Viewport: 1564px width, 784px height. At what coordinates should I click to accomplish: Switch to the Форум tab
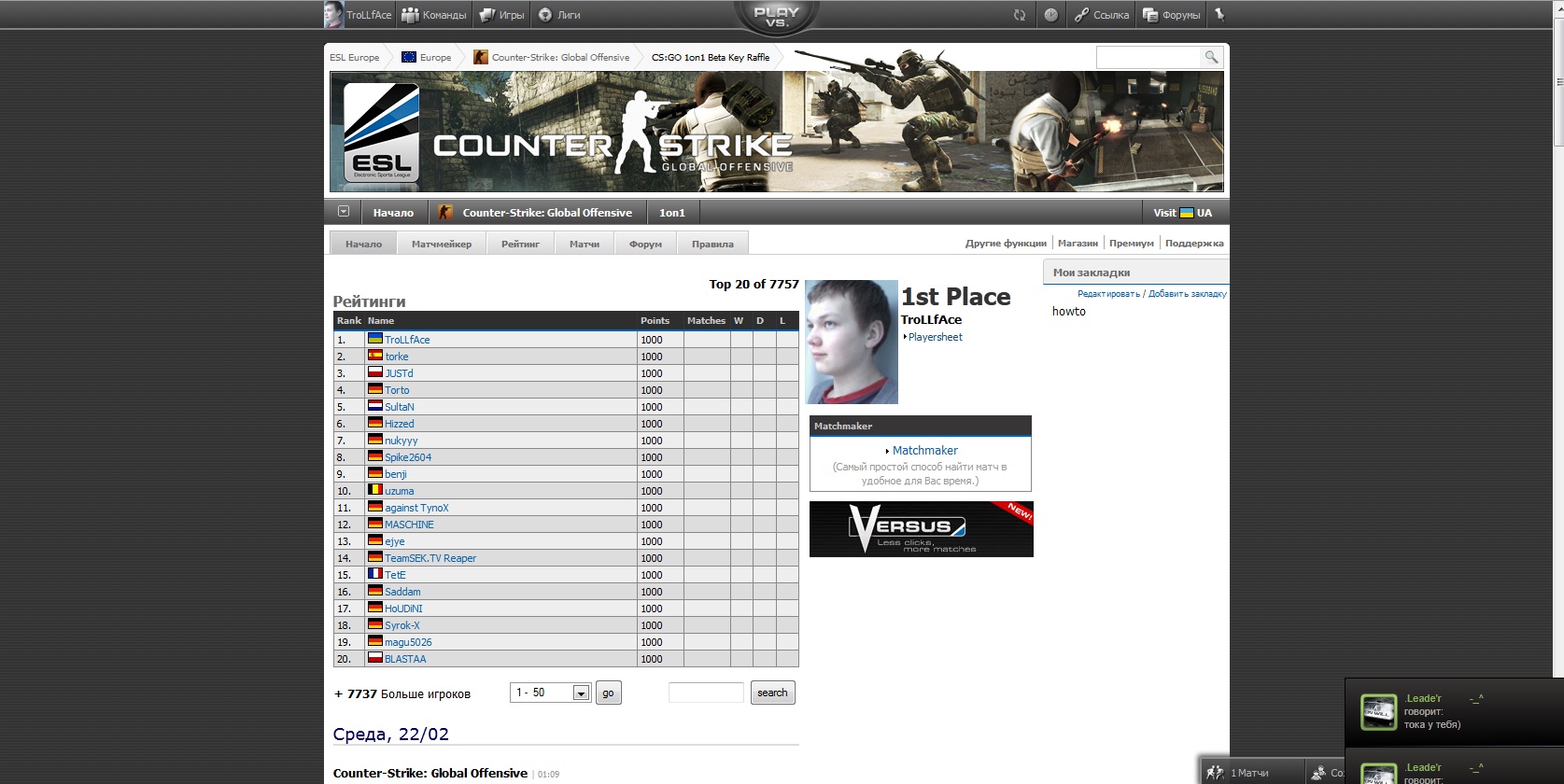click(x=645, y=244)
